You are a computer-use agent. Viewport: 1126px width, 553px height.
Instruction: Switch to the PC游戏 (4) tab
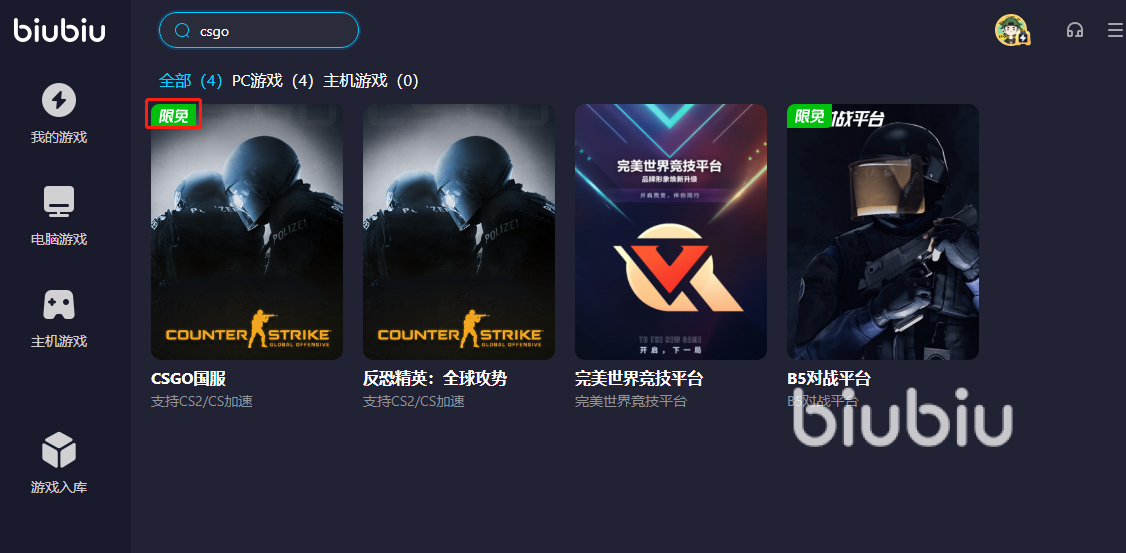coord(274,81)
